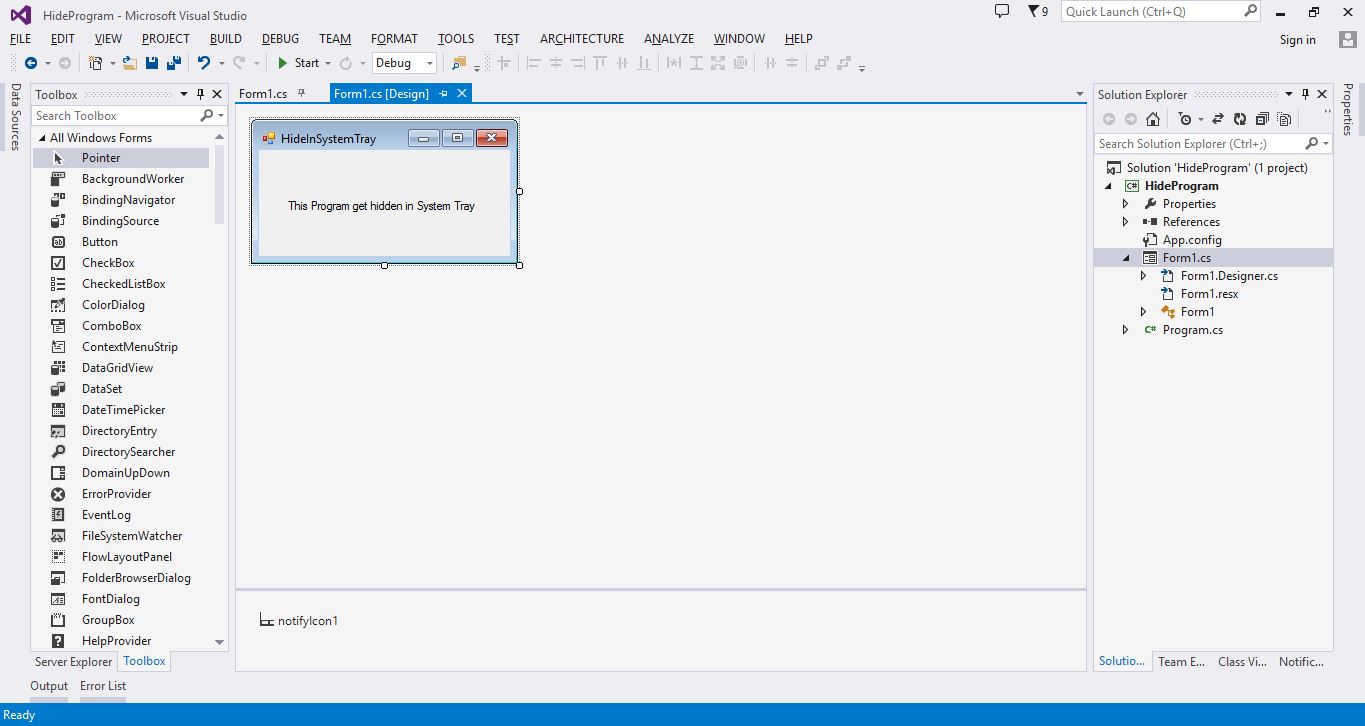Collapse the Form1.cs tree node
Screen dimensions: 1365x726
click(x=1125, y=257)
